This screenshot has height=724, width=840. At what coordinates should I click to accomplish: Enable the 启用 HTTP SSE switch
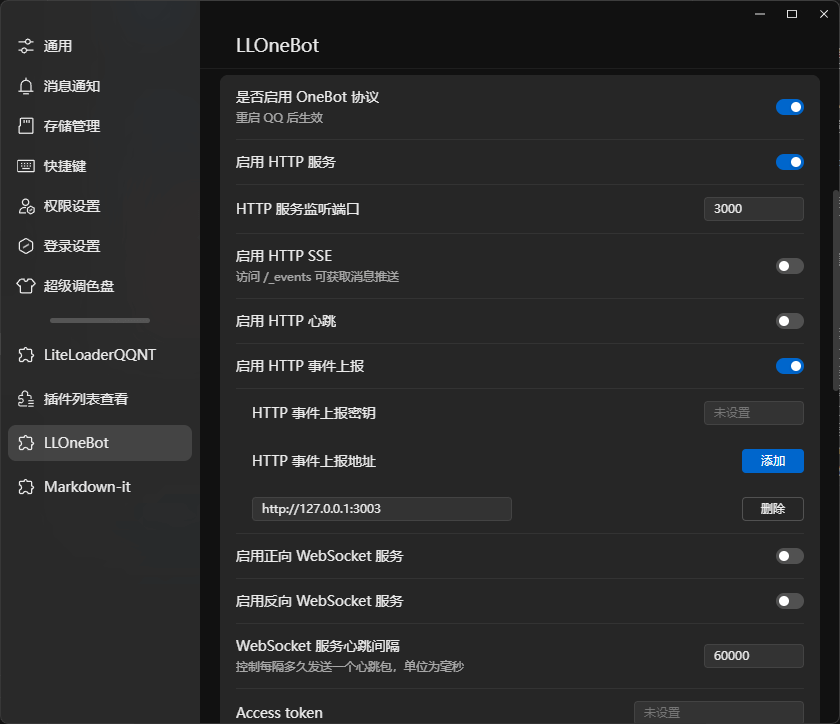pyautogui.click(x=790, y=266)
